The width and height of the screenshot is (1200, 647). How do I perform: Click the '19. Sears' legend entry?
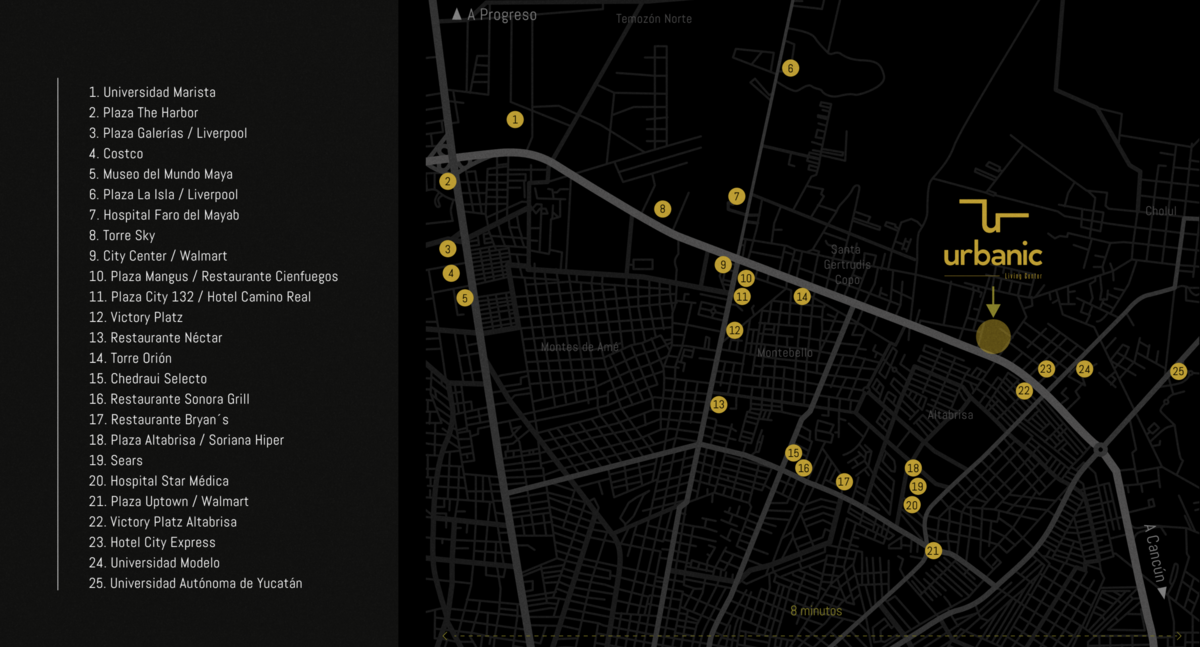tap(116, 461)
